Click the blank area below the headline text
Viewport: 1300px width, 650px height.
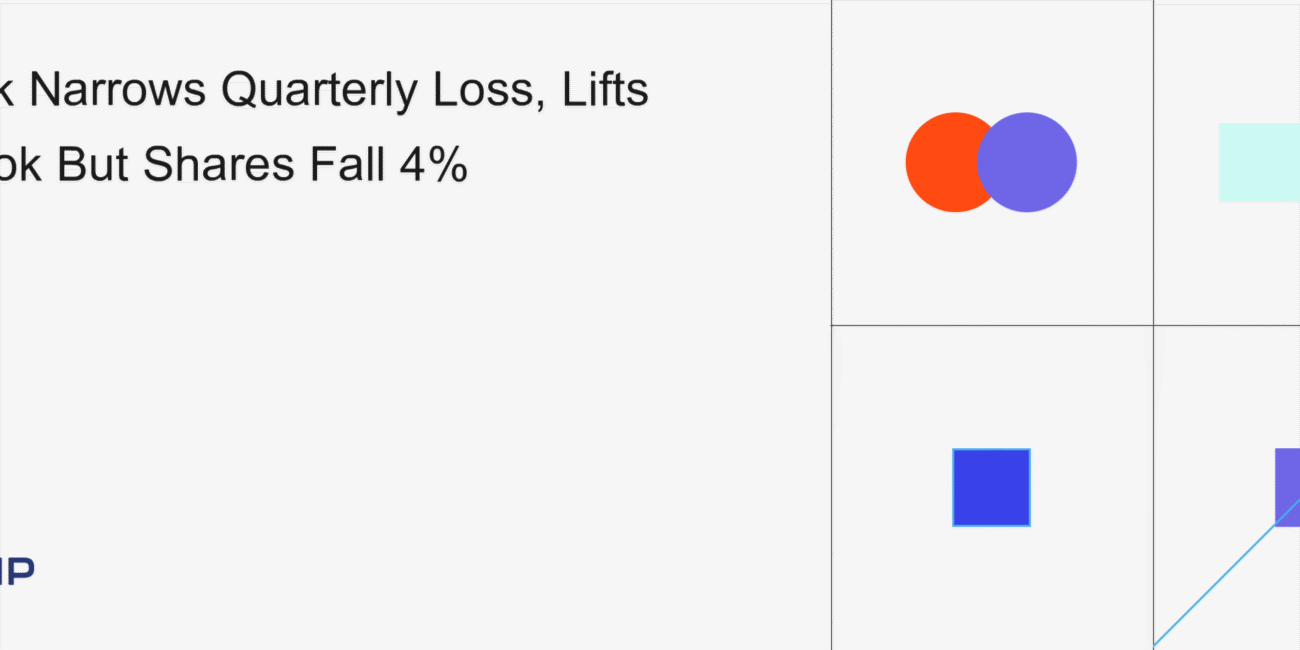pyautogui.click(x=400, y=350)
